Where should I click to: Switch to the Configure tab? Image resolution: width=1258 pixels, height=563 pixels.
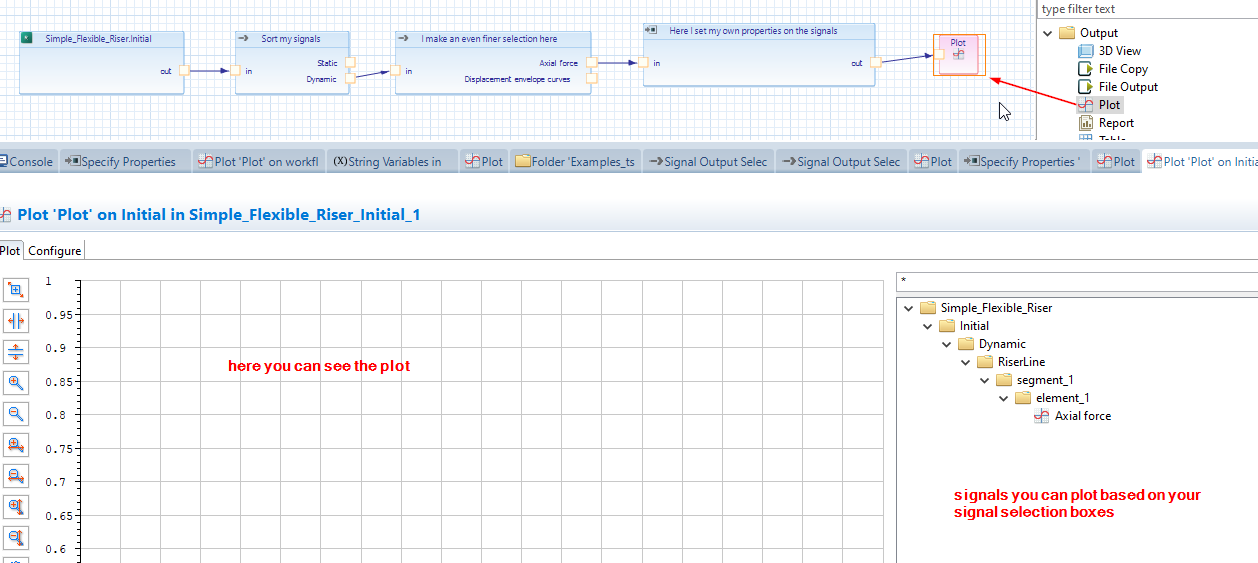pos(54,251)
